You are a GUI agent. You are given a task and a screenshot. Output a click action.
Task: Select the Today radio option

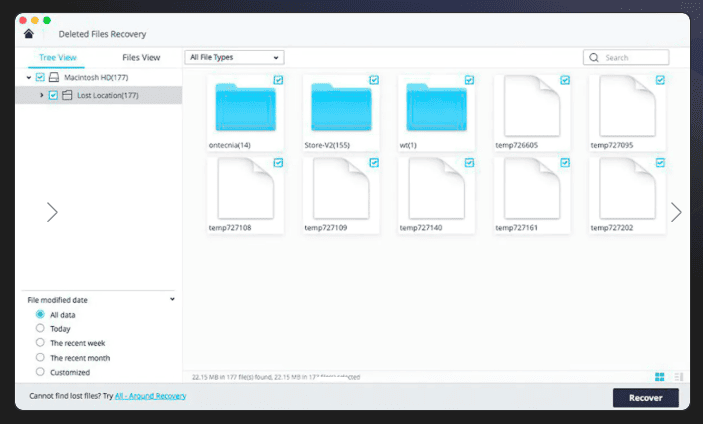40,328
